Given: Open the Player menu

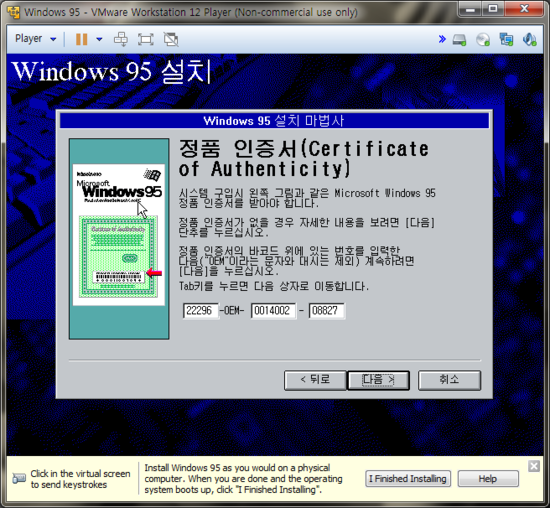Looking at the screenshot, I should (x=35, y=39).
